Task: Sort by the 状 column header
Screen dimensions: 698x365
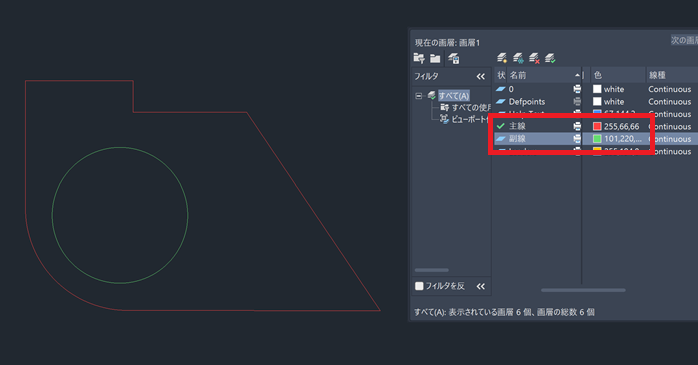Action: 501,75
